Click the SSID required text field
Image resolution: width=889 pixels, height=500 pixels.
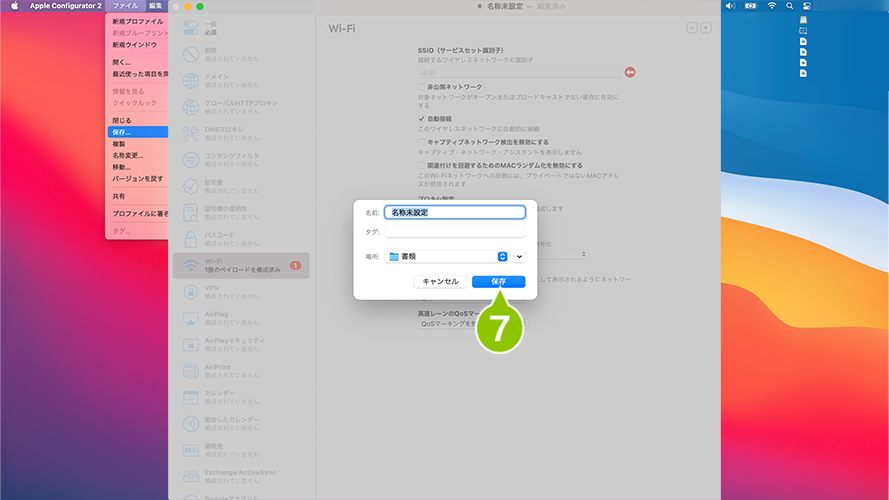pos(519,73)
